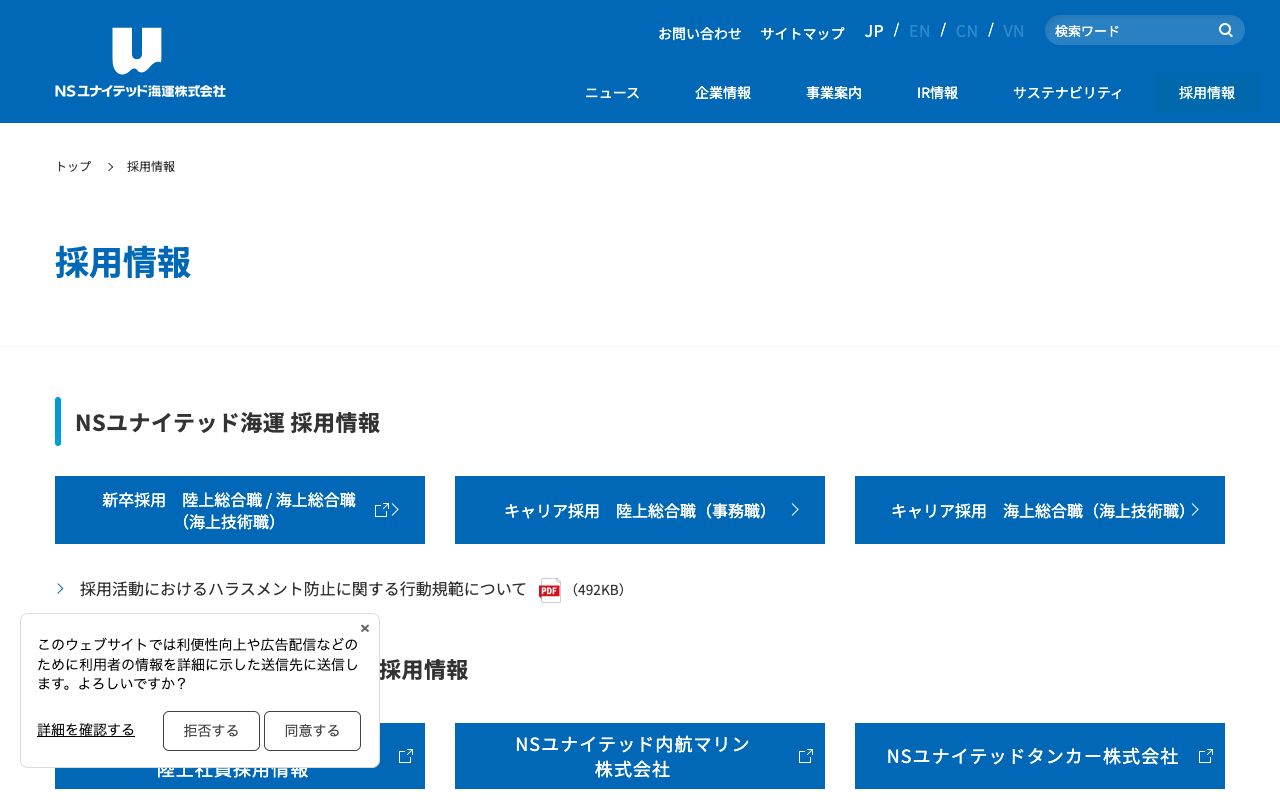Open 新卒採用 陸上総合職 / 海上総合職 button
This screenshot has width=1280, height=800.
point(240,510)
